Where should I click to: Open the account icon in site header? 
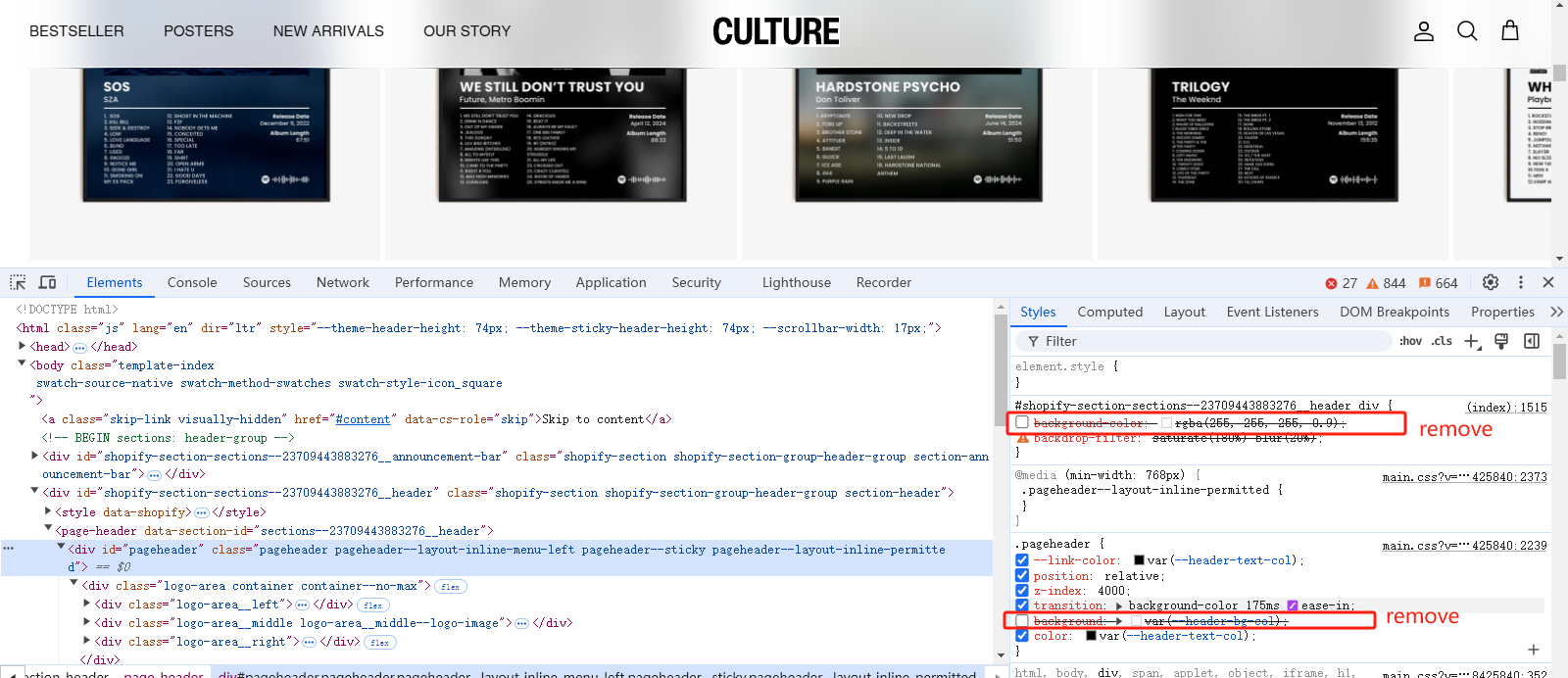tap(1424, 31)
